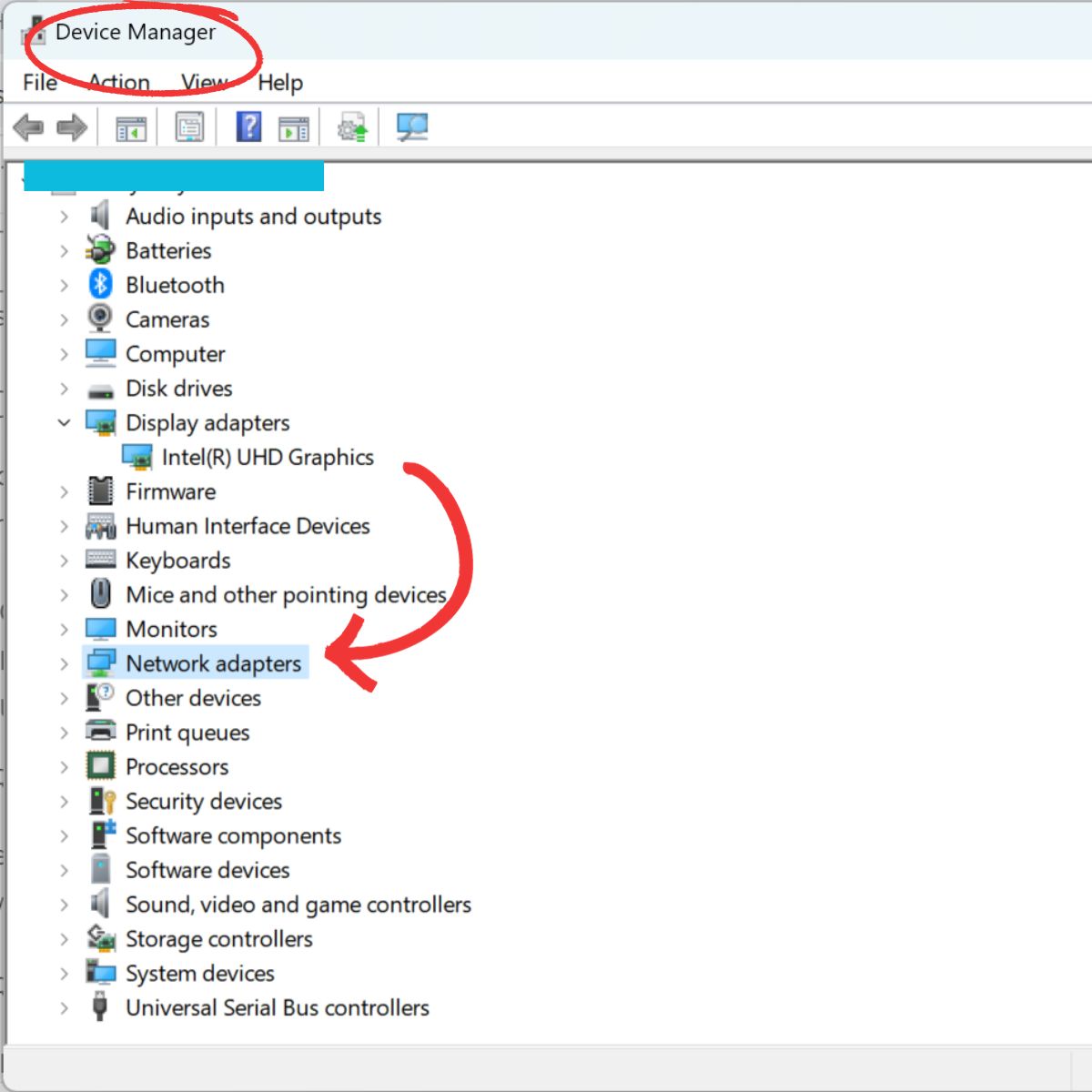Select the Software devices label
Screen dimensions: 1092x1092
click(x=207, y=870)
